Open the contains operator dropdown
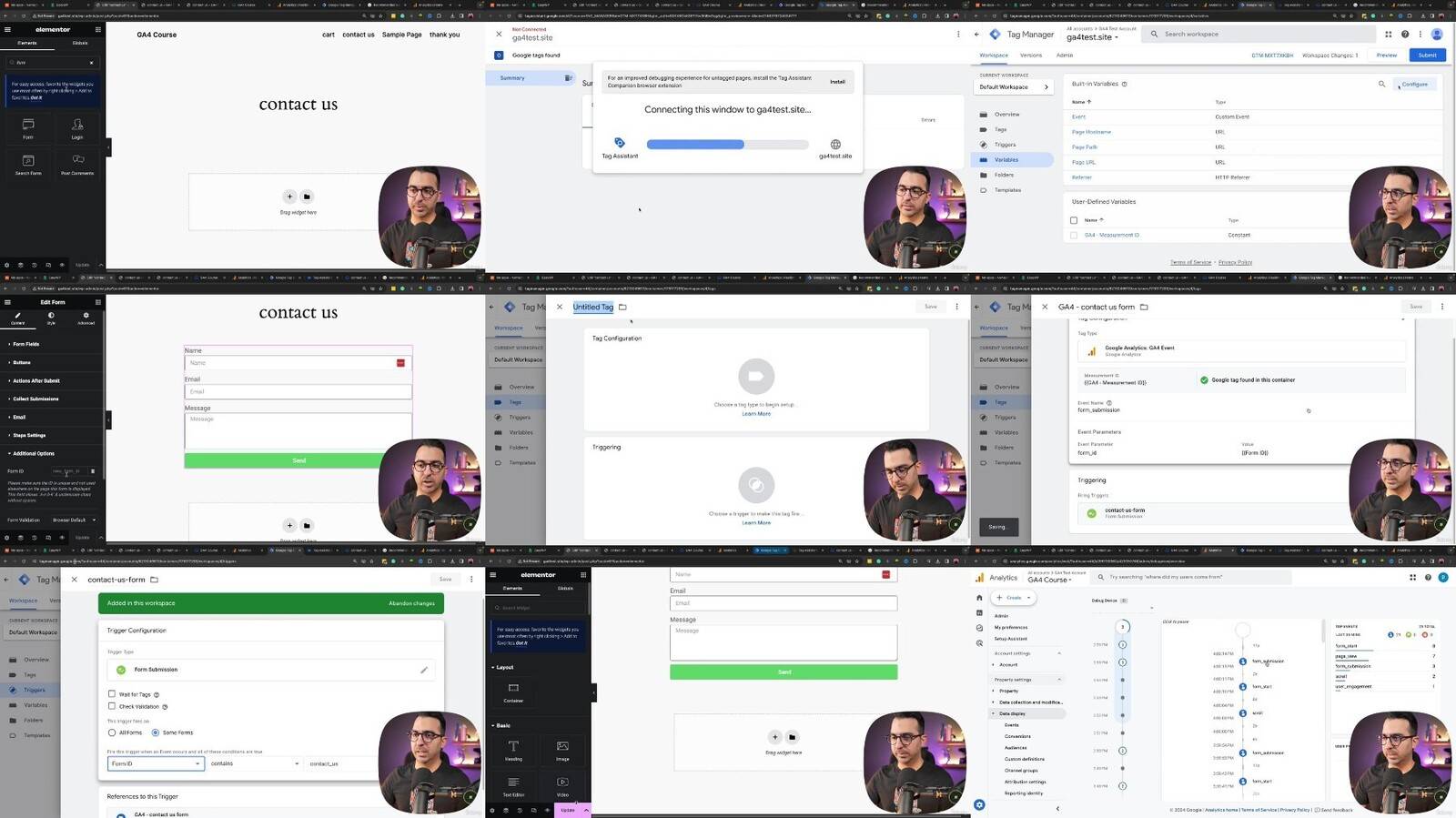The image size is (1456, 818). point(255,763)
